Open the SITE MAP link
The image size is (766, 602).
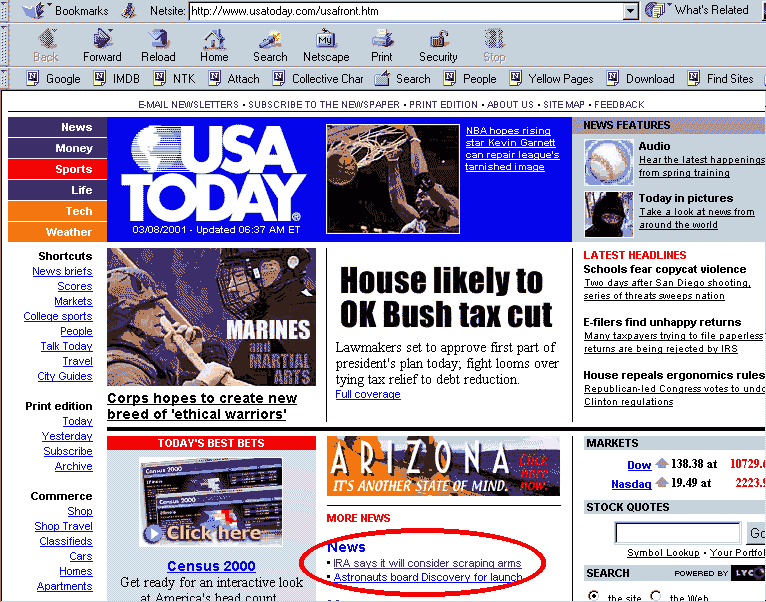click(x=564, y=105)
